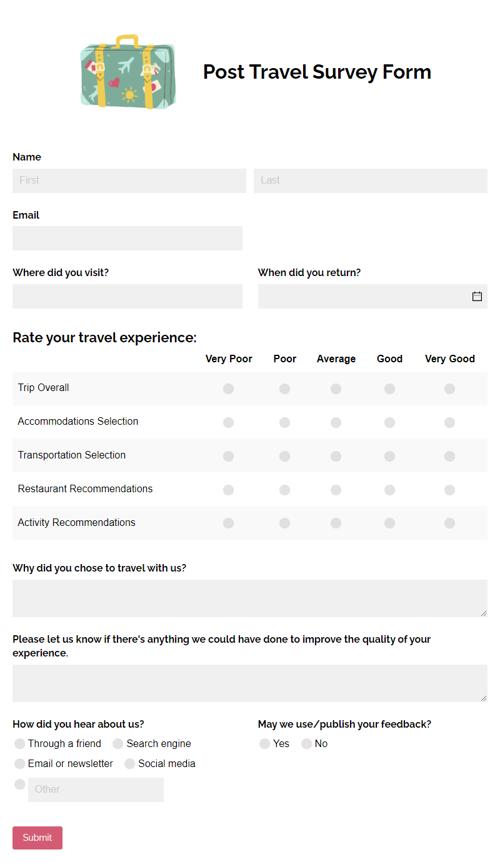
Task: Rate Transportation Selection as Average
Action: [336, 456]
